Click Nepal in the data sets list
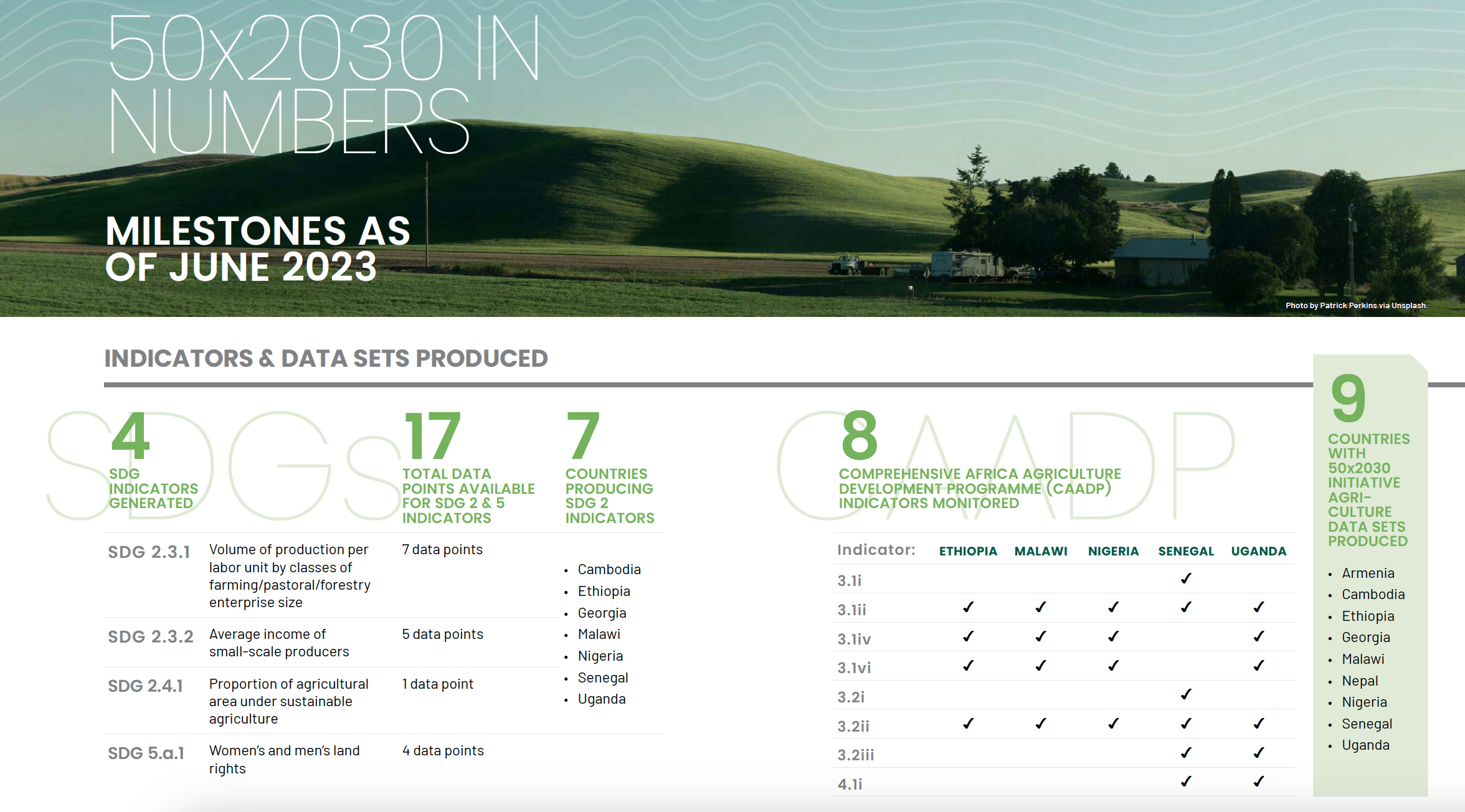Screen dimensions: 1465x812 1360,681
